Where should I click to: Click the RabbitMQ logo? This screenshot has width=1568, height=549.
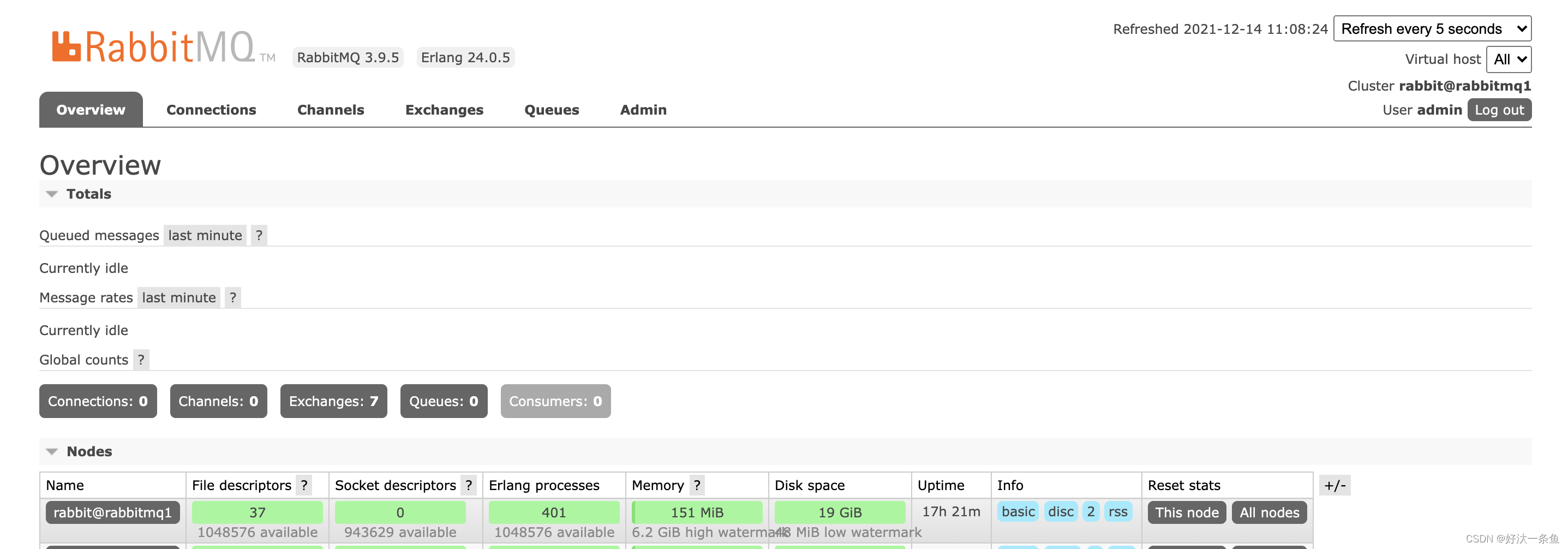click(163, 47)
